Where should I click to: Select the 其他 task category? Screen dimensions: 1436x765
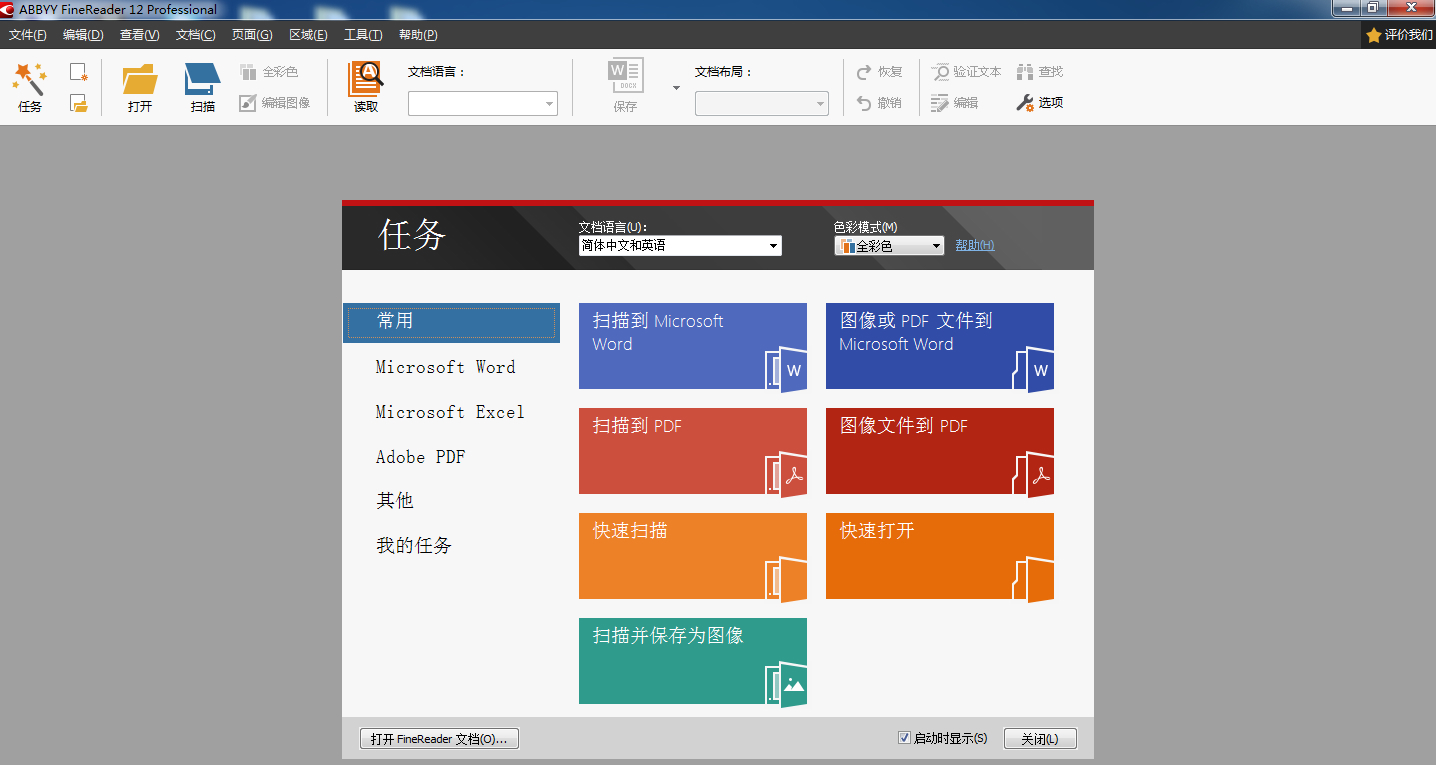[x=395, y=501]
